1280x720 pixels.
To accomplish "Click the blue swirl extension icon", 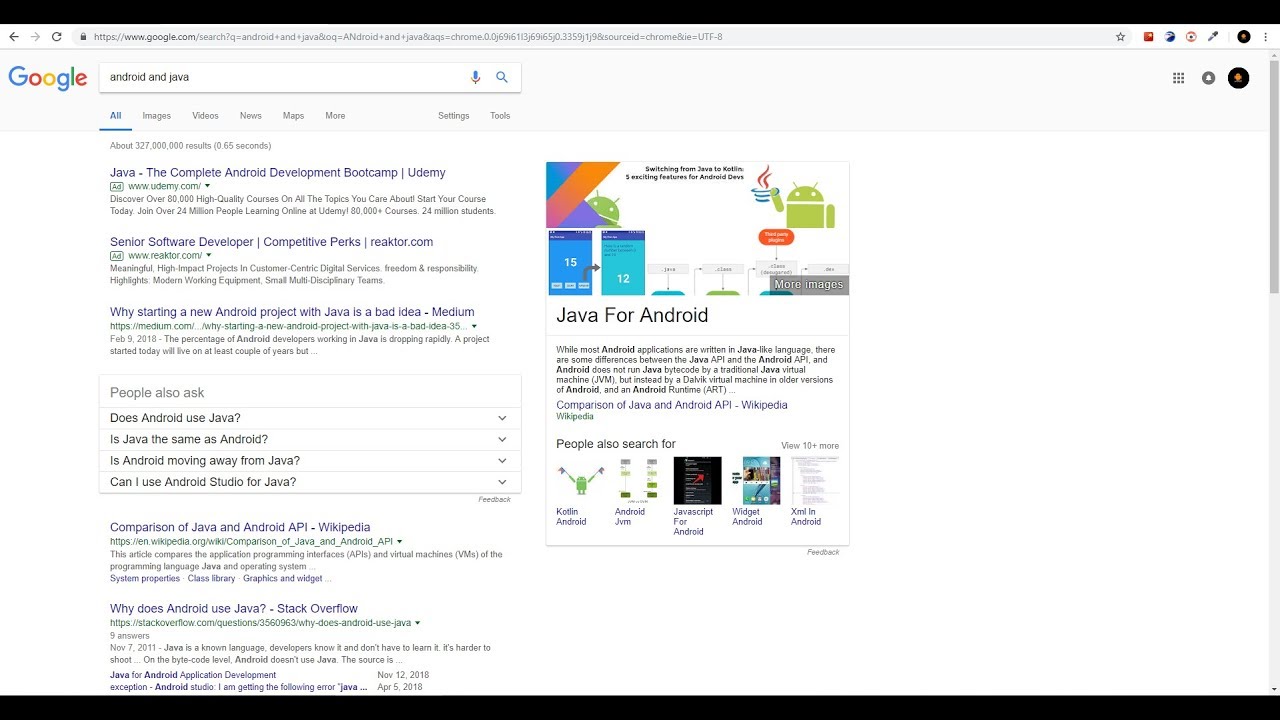I will (1170, 37).
